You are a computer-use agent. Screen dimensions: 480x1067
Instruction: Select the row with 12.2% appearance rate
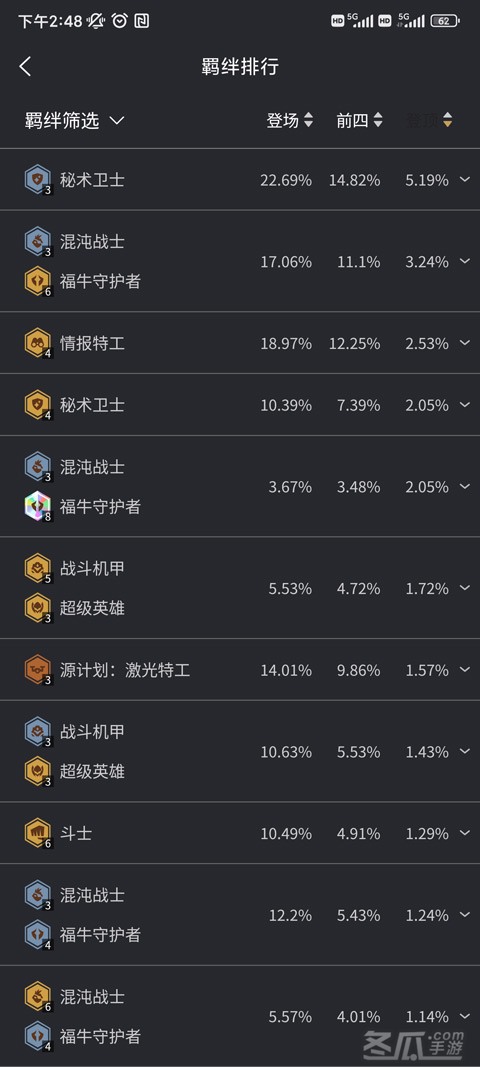click(x=240, y=915)
